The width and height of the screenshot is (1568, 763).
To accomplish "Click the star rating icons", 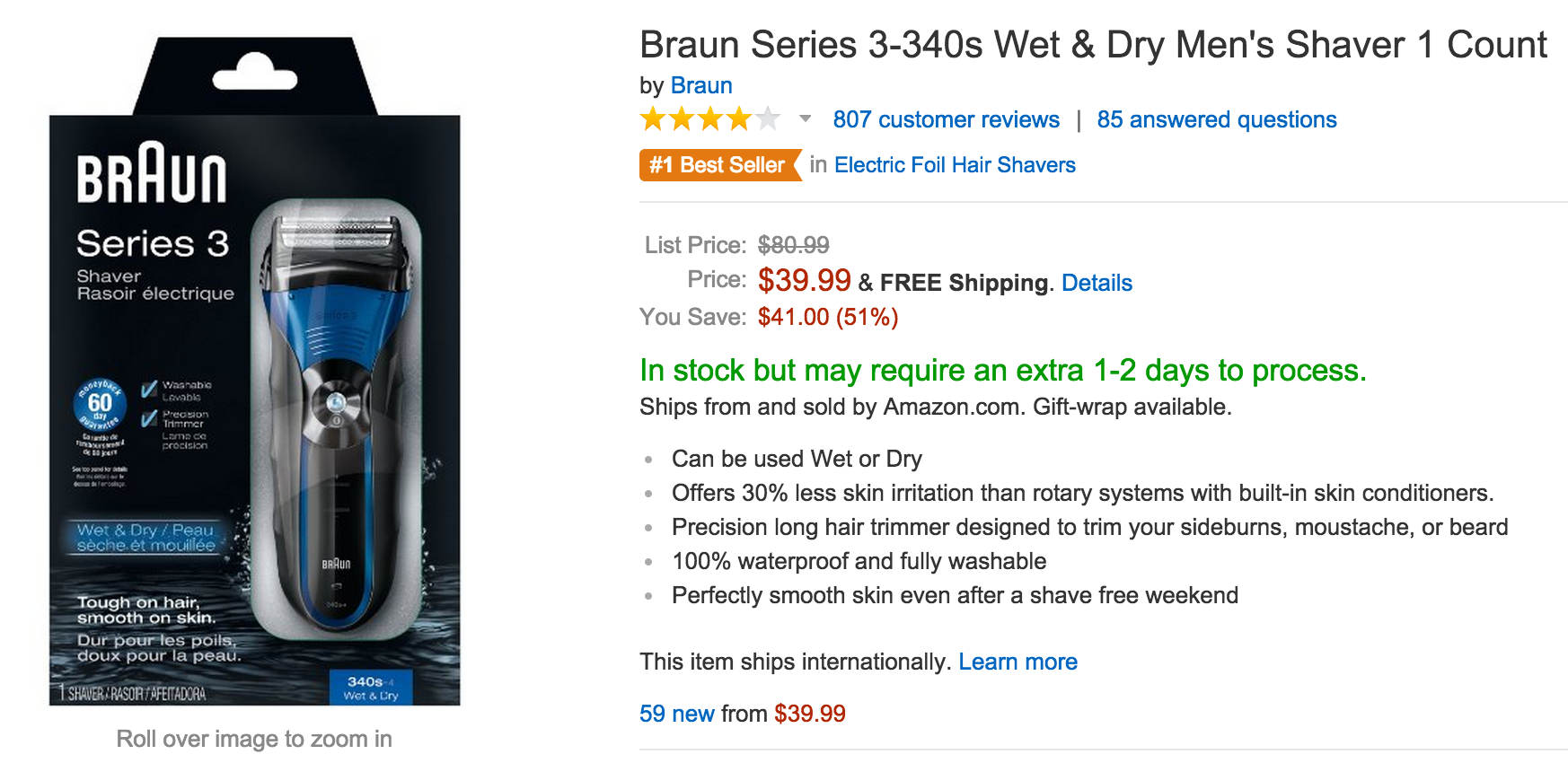I will point(709,119).
